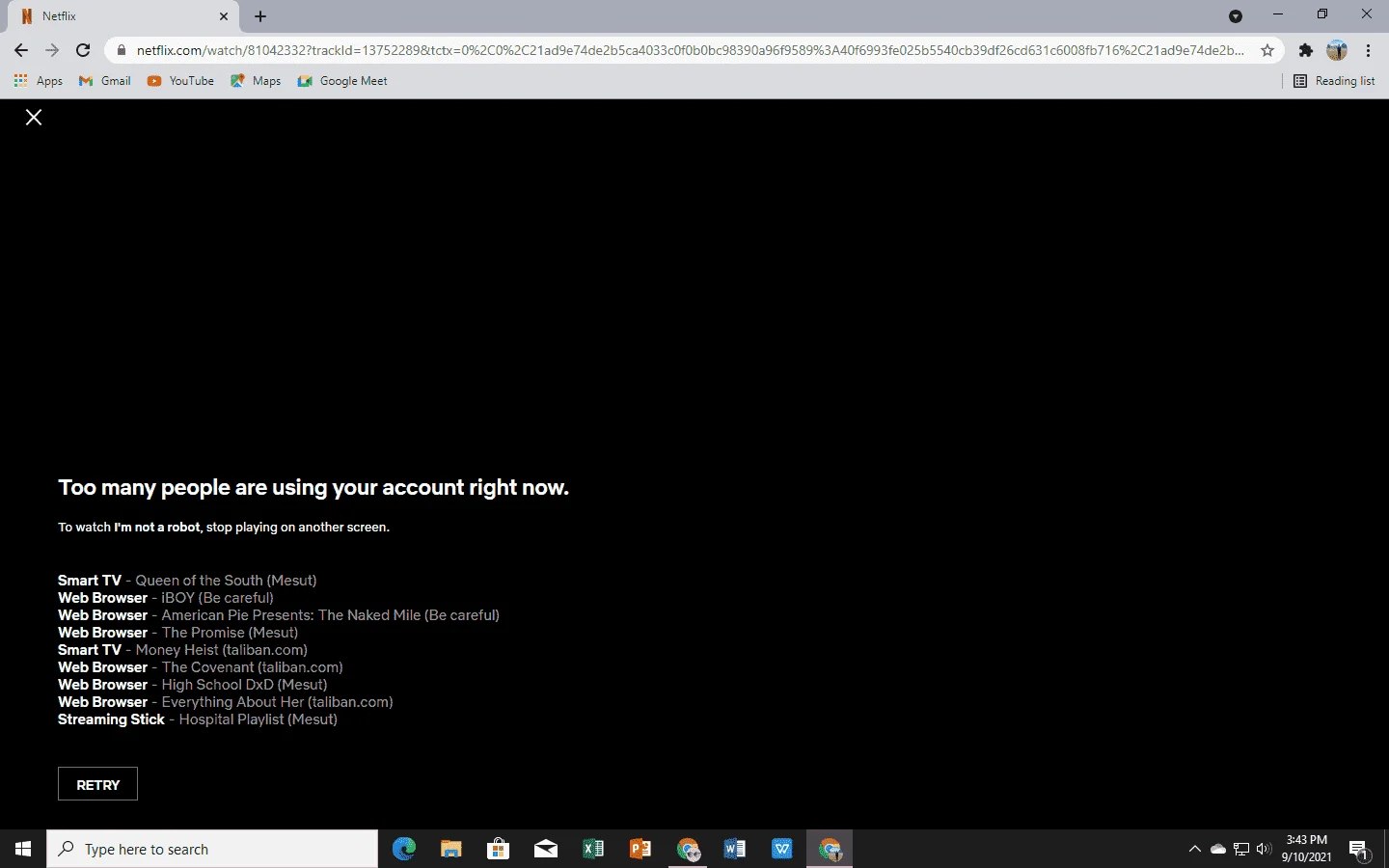This screenshot has height=868, width=1389.
Task: Open Microsoft Store from taskbar
Action: pyautogui.click(x=498, y=849)
